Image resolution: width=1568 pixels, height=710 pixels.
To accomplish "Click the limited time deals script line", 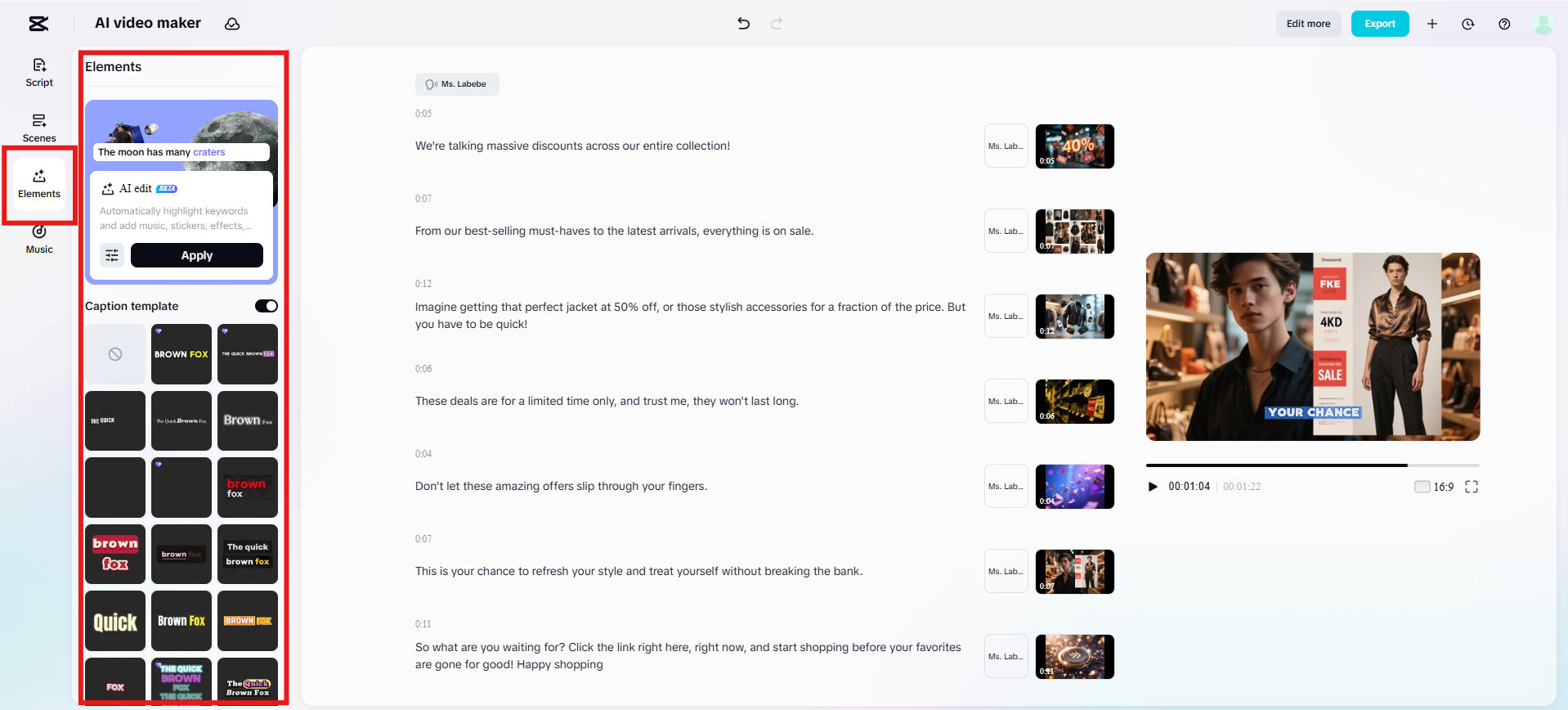I will point(607,402).
